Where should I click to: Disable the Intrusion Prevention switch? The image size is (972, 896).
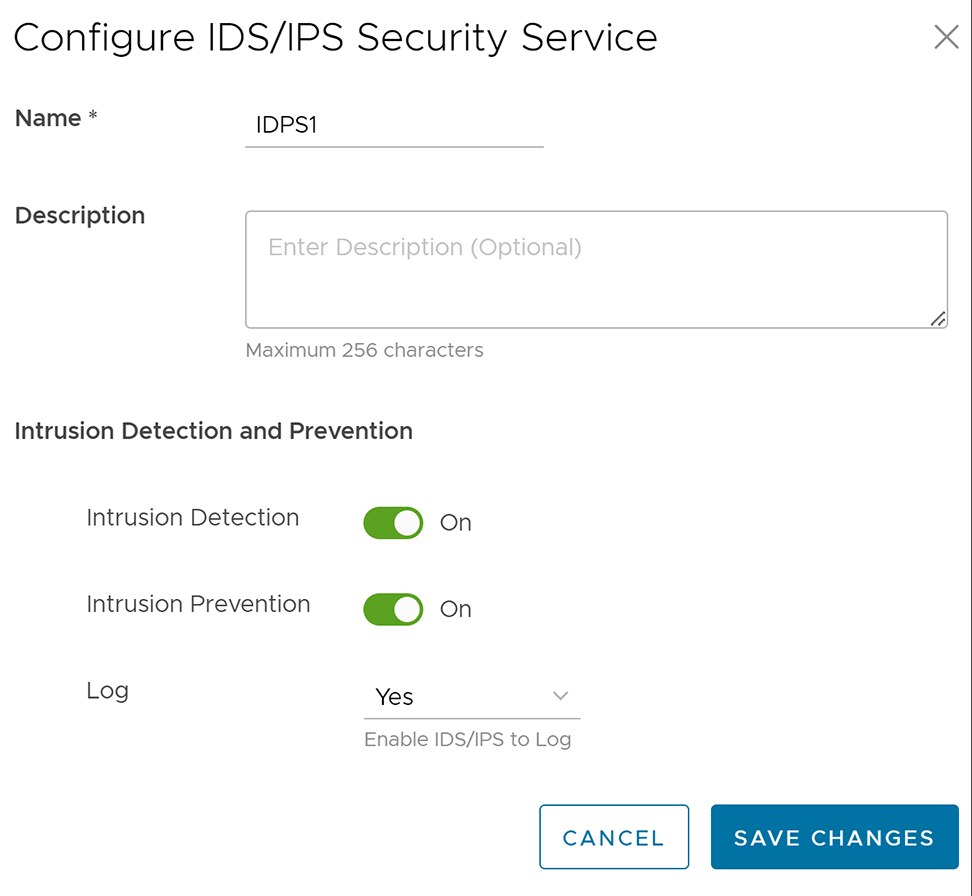click(393, 610)
